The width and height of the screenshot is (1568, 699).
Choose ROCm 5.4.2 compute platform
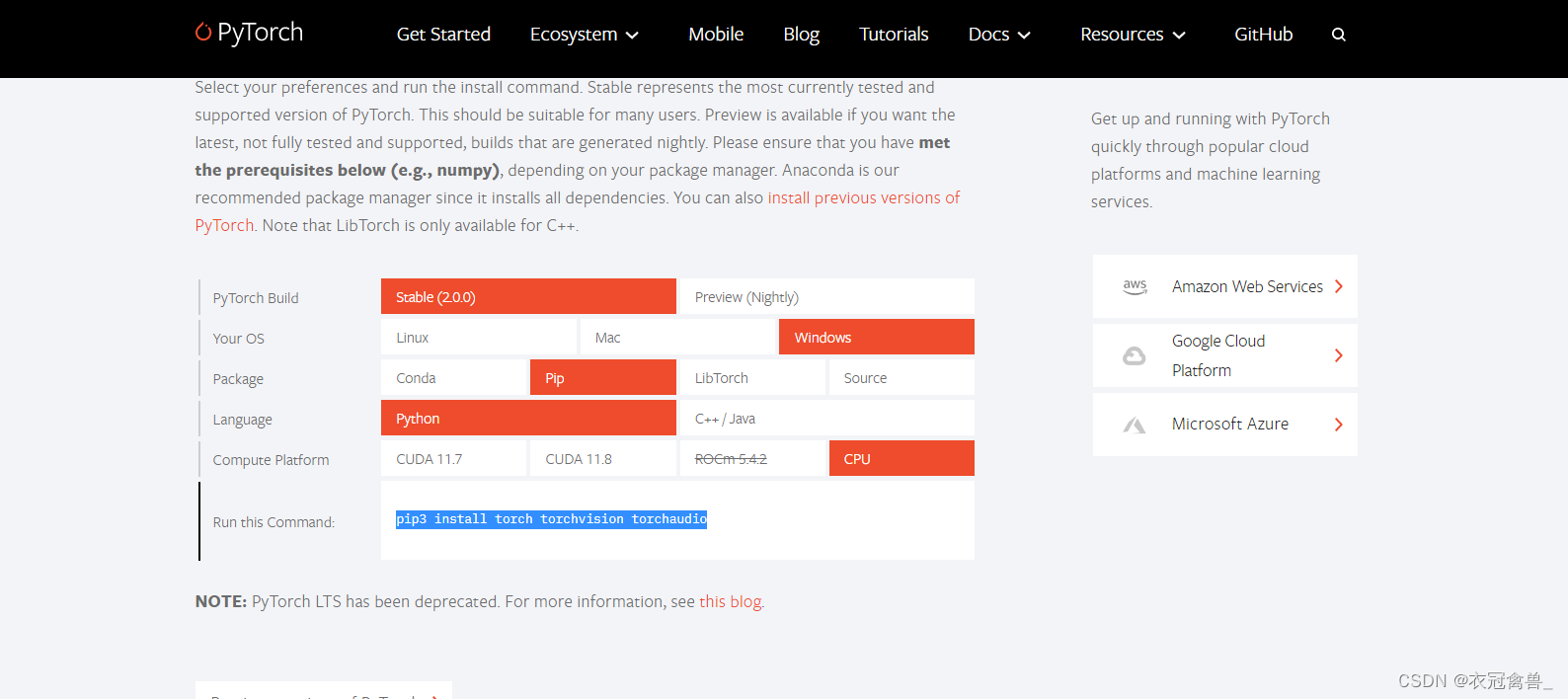click(x=752, y=458)
